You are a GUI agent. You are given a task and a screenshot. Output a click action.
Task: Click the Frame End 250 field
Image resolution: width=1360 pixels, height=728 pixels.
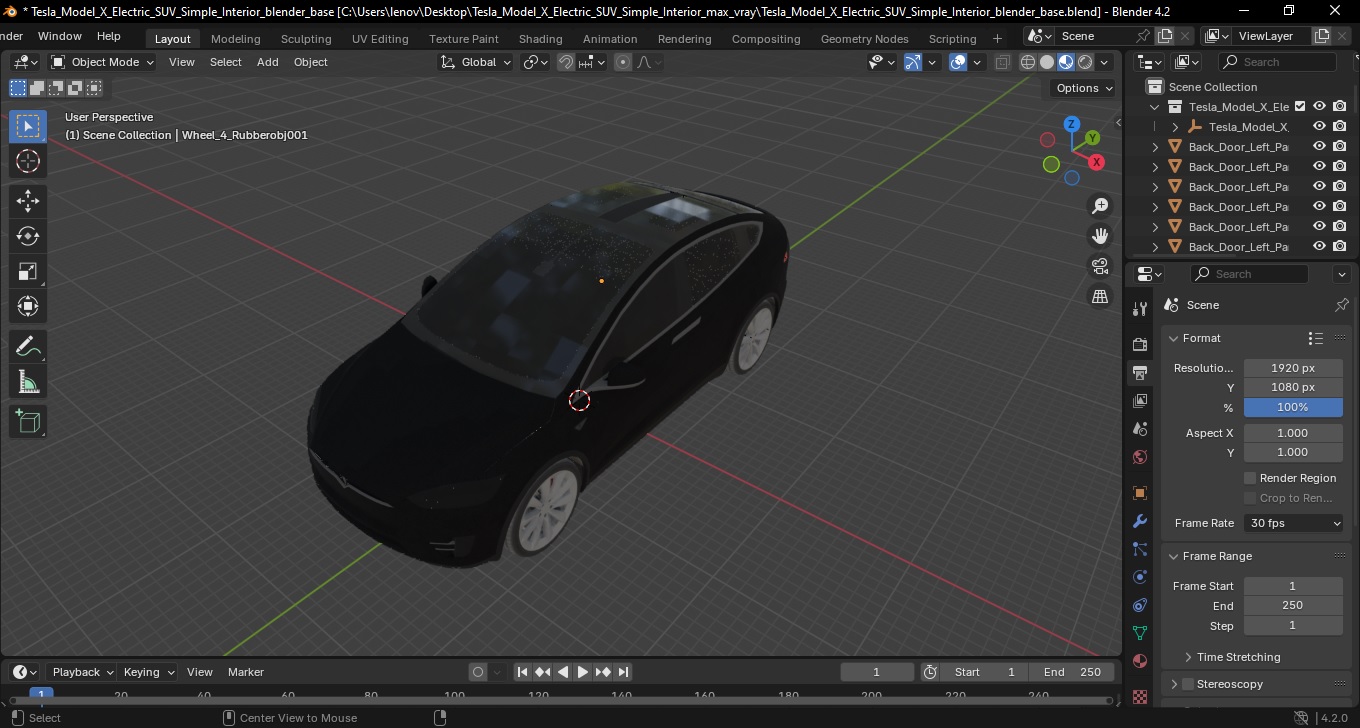coord(1293,605)
